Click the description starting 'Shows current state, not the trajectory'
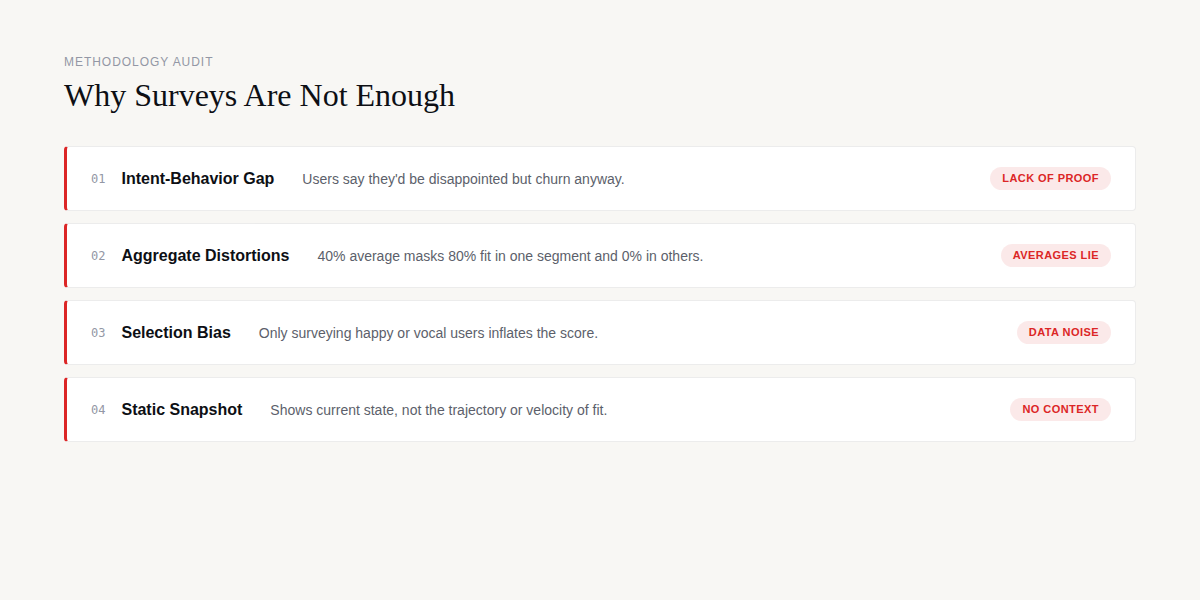This screenshot has height=600, width=1200. click(439, 410)
